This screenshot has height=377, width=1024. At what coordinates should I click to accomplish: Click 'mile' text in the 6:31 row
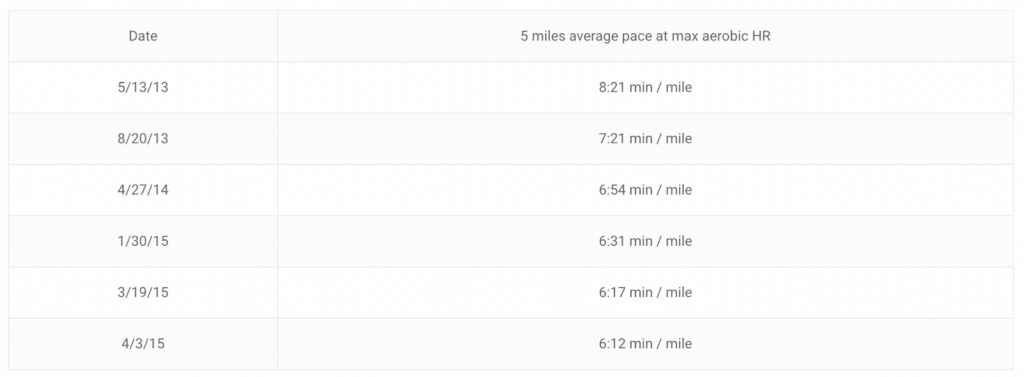click(x=679, y=241)
